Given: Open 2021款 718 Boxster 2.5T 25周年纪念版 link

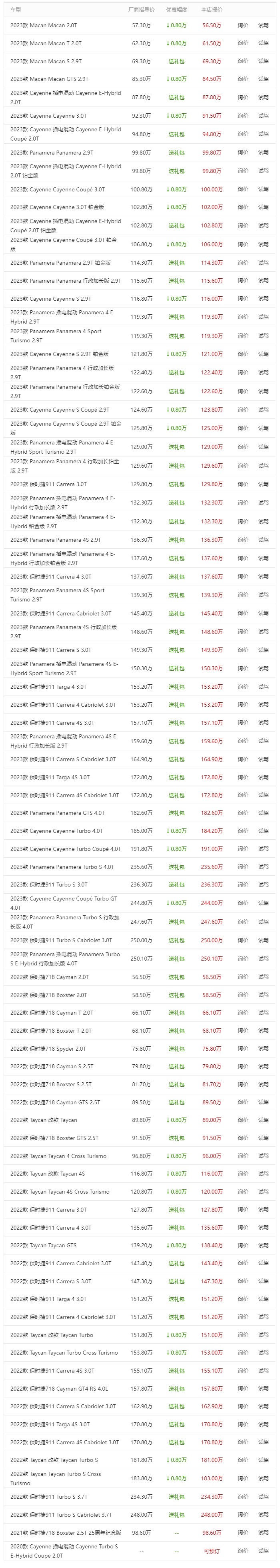Looking at the screenshot, I should point(66,1533).
